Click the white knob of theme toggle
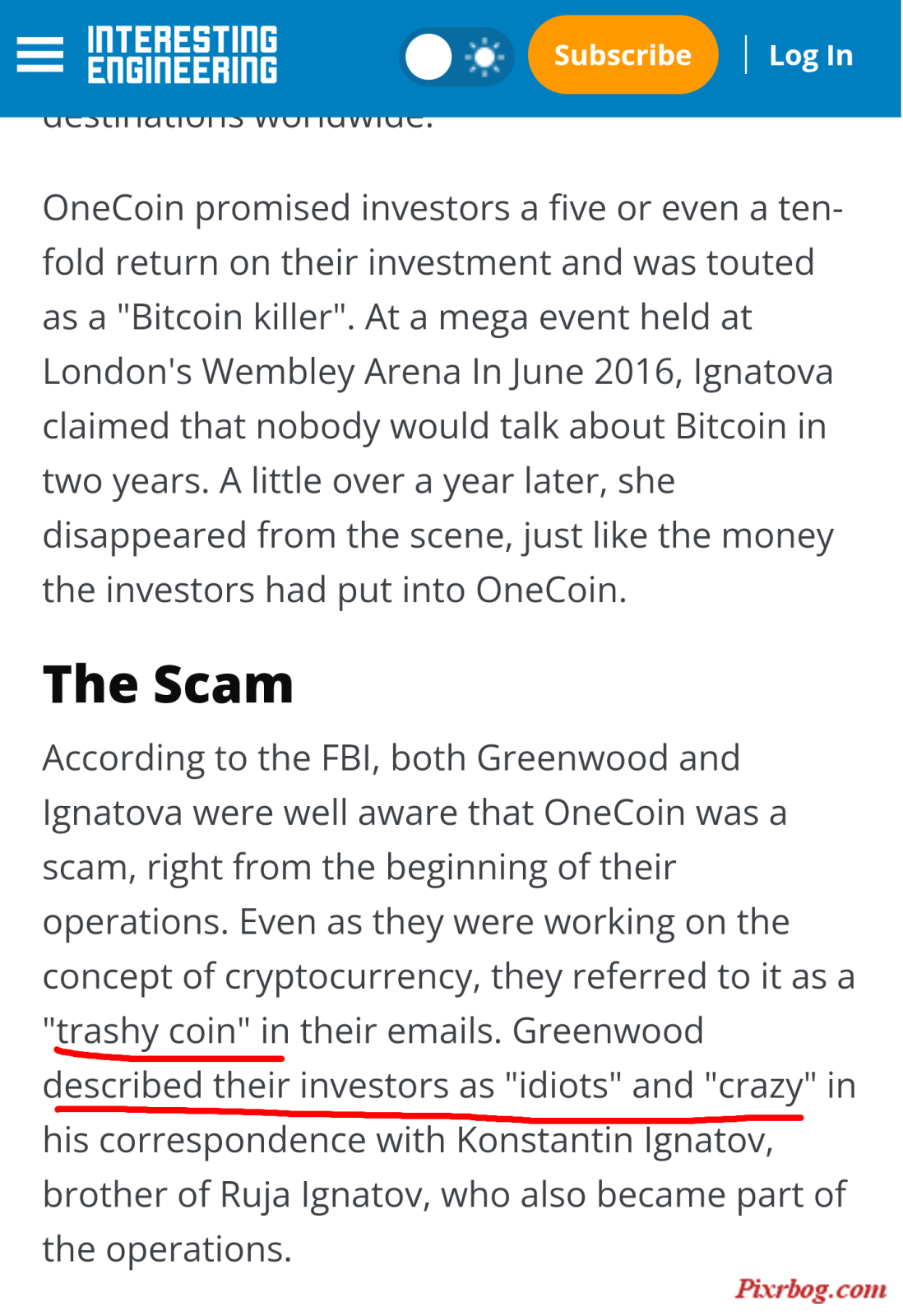This screenshot has width=903, height=1316. (428, 57)
